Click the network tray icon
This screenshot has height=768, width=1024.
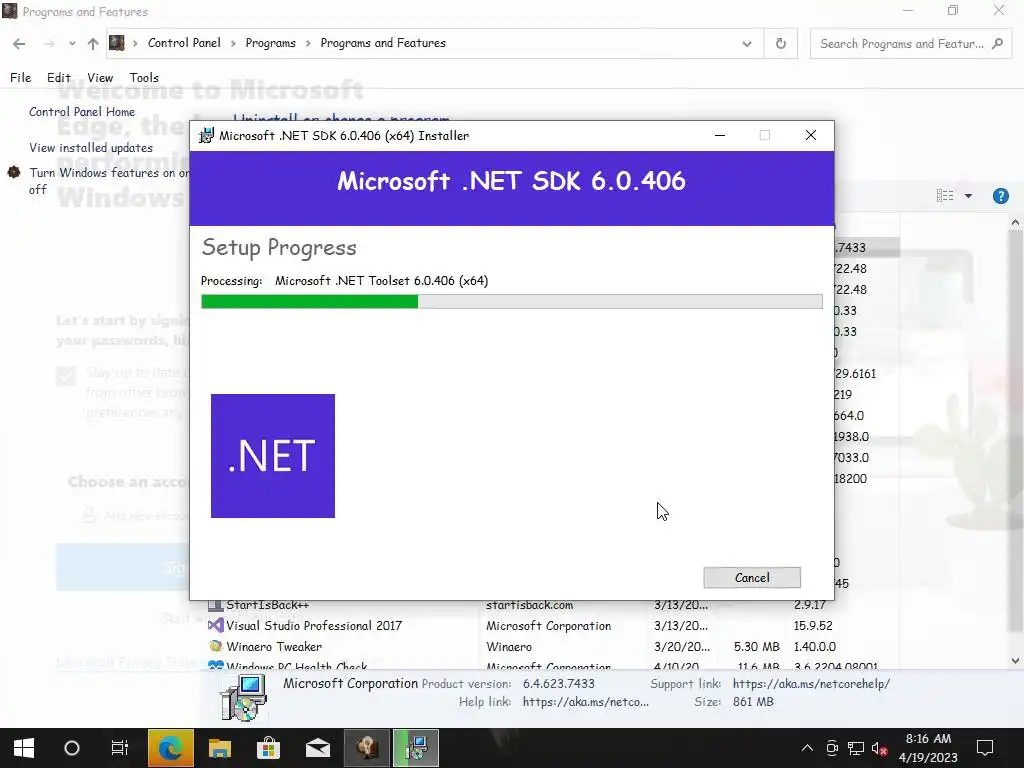(856, 748)
